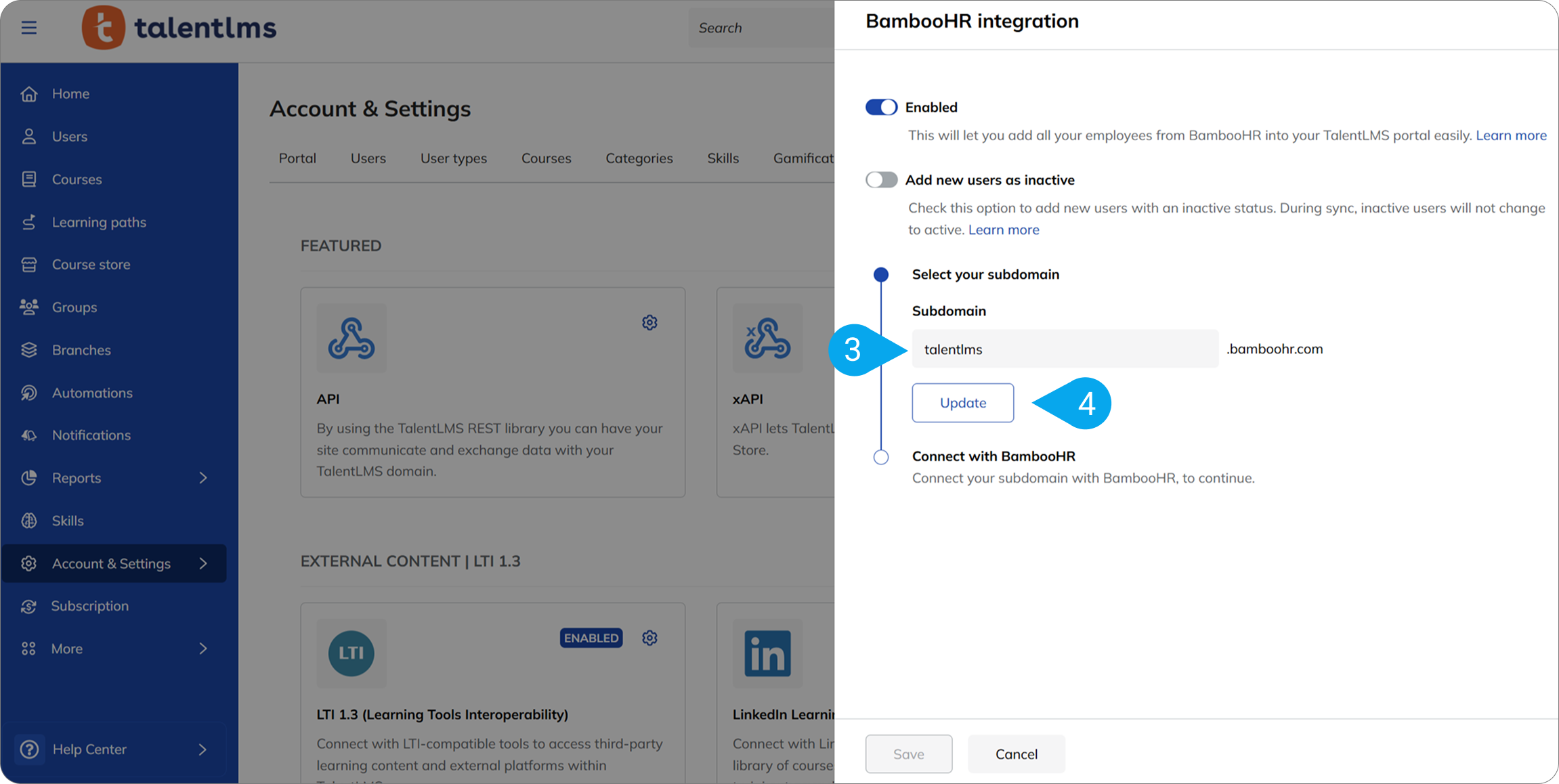1559x784 pixels.
Task: Disable the BambooHR Enabled toggle
Action: click(881, 107)
